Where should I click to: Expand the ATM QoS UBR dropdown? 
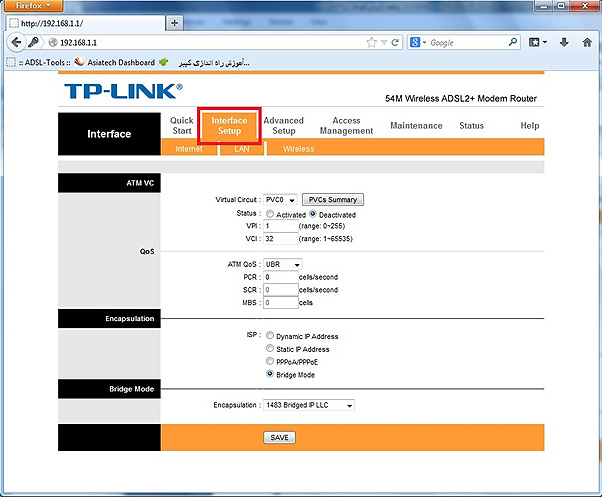[x=283, y=264]
